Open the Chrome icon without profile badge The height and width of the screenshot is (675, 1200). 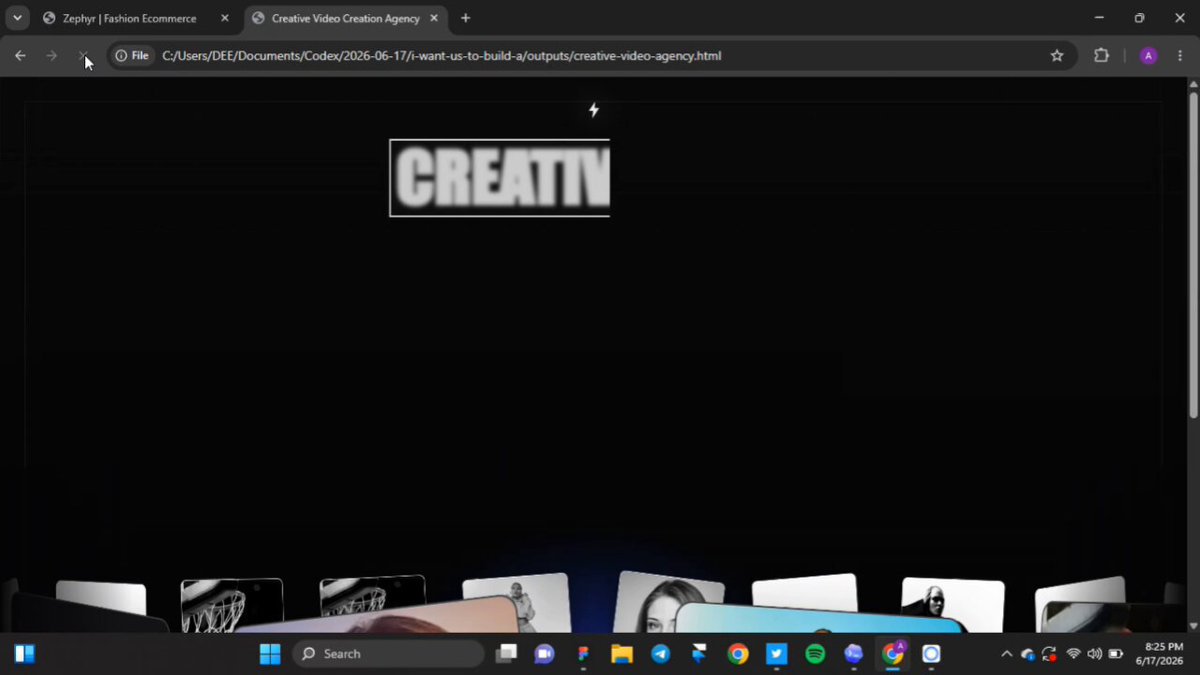(x=738, y=654)
